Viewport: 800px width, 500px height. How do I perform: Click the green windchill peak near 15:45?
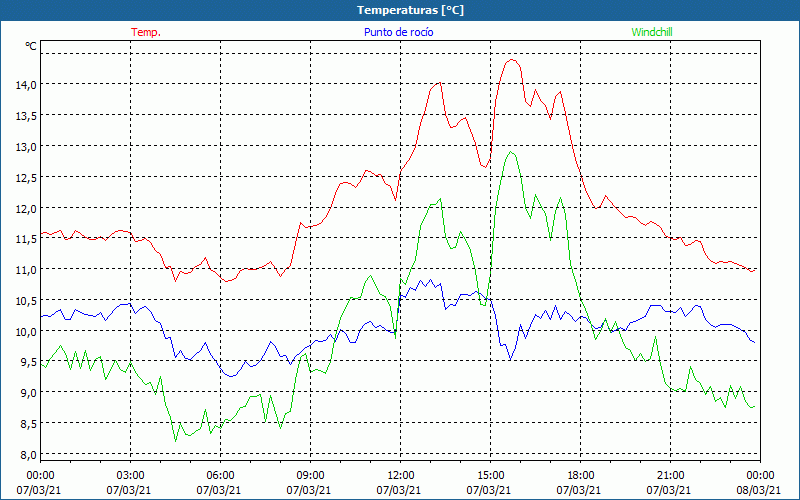pos(511,152)
